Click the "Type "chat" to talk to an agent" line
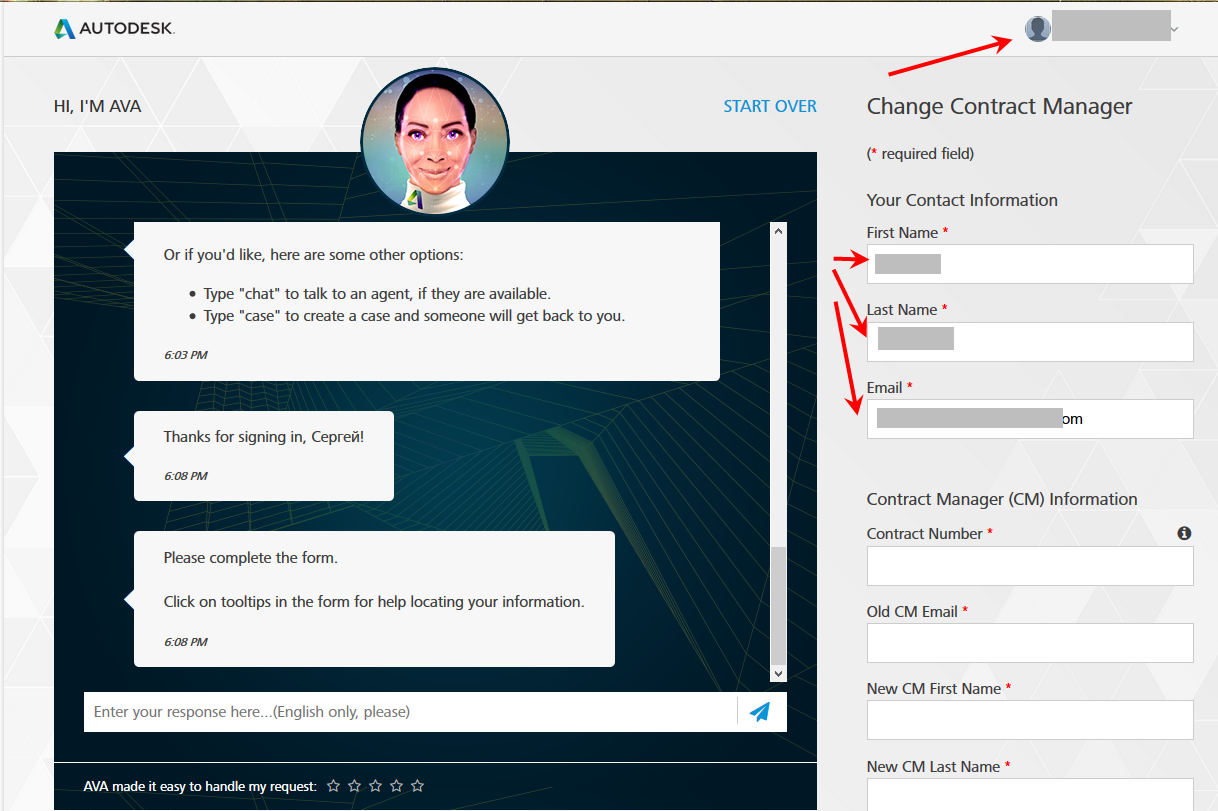 tap(378, 293)
